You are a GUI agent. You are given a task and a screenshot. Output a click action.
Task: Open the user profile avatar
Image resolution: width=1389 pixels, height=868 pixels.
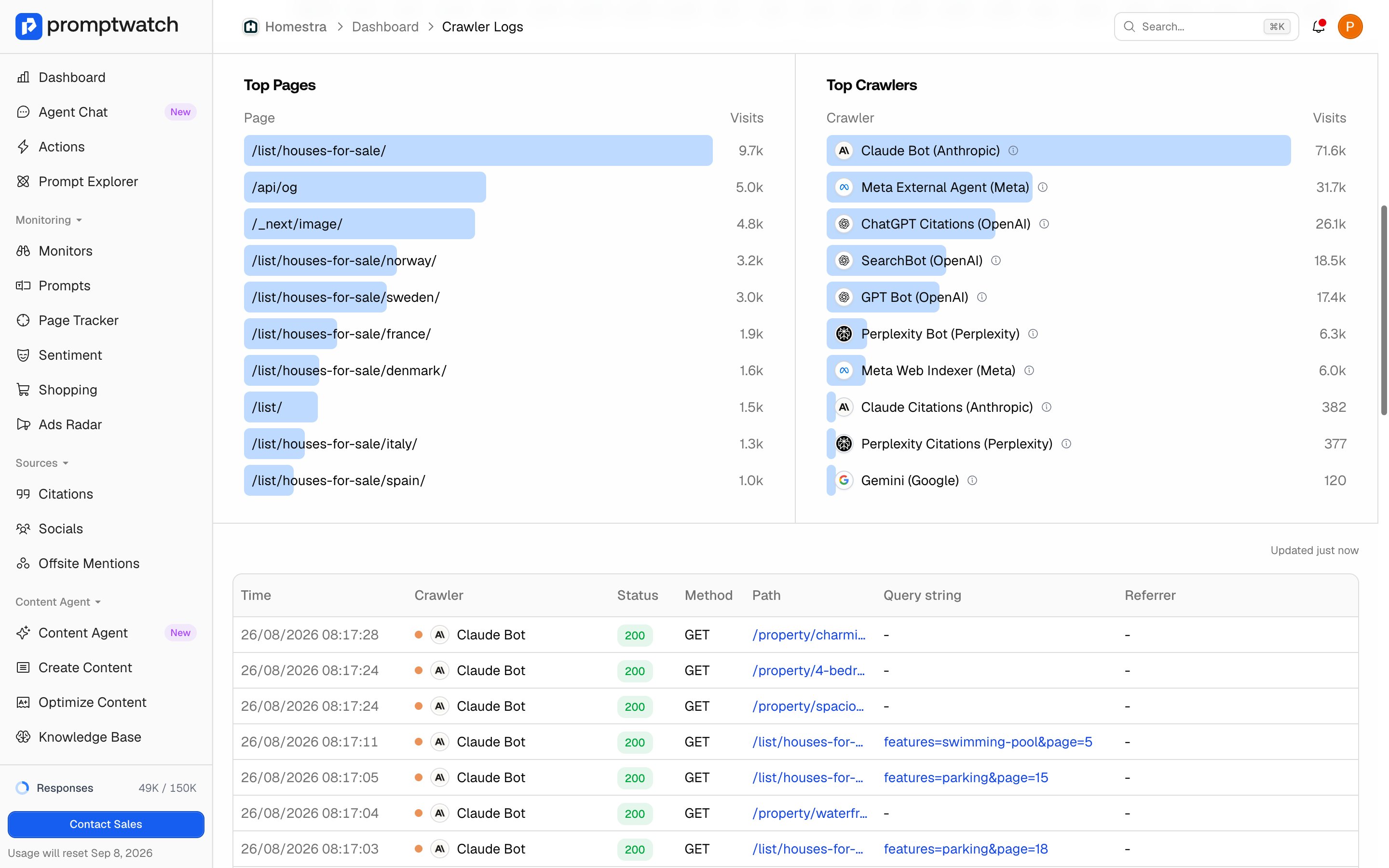pos(1350,27)
